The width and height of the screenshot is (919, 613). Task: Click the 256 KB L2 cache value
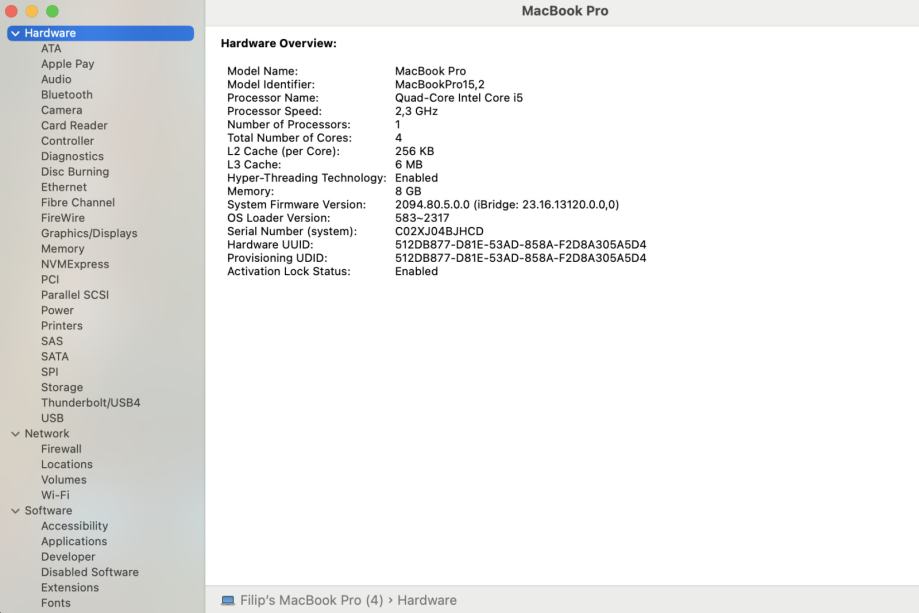click(x=414, y=151)
